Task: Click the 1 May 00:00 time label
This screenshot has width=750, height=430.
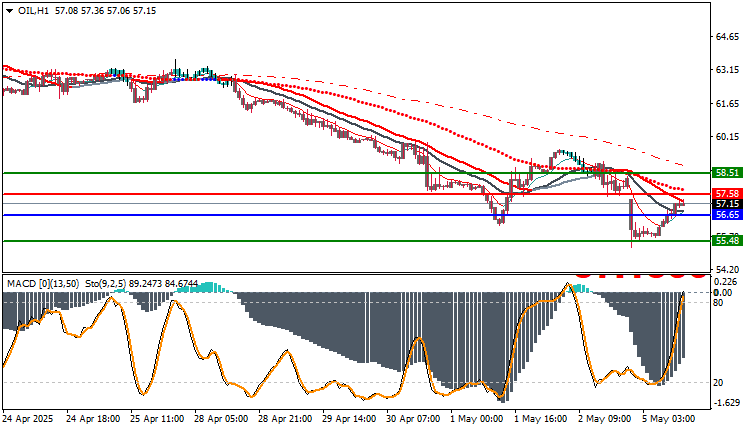Action: point(476,419)
